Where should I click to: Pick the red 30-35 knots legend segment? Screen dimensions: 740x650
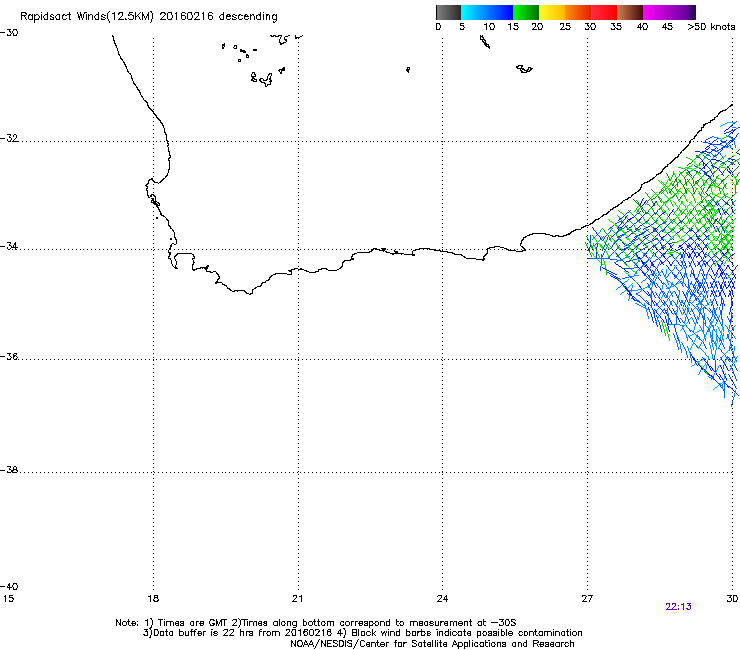[x=604, y=12]
